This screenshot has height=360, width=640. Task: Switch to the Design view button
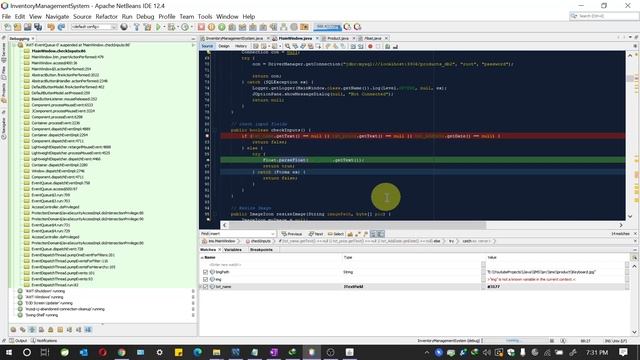tap(224, 46)
